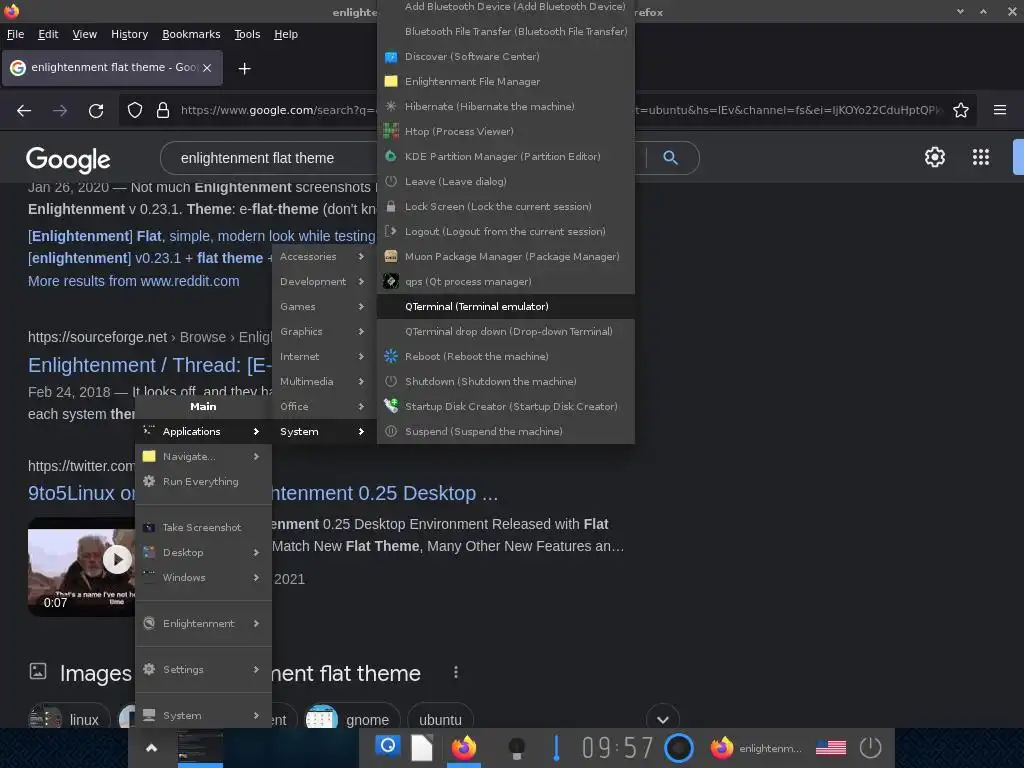This screenshot has width=1024, height=768.
Task: Click the blank document icon on shelf
Action: 422,747
